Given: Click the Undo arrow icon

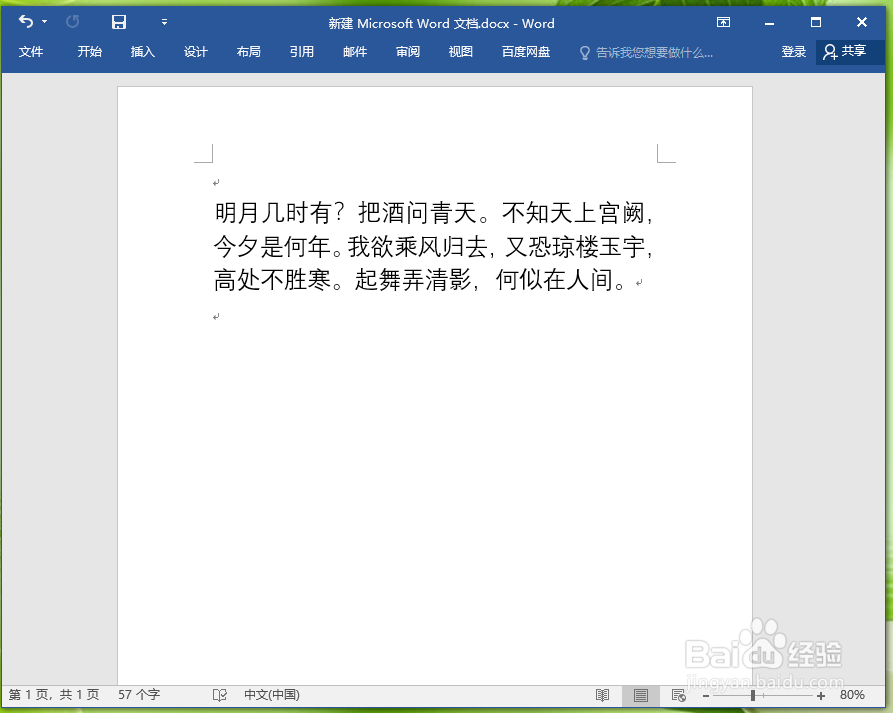Looking at the screenshot, I should pos(26,22).
